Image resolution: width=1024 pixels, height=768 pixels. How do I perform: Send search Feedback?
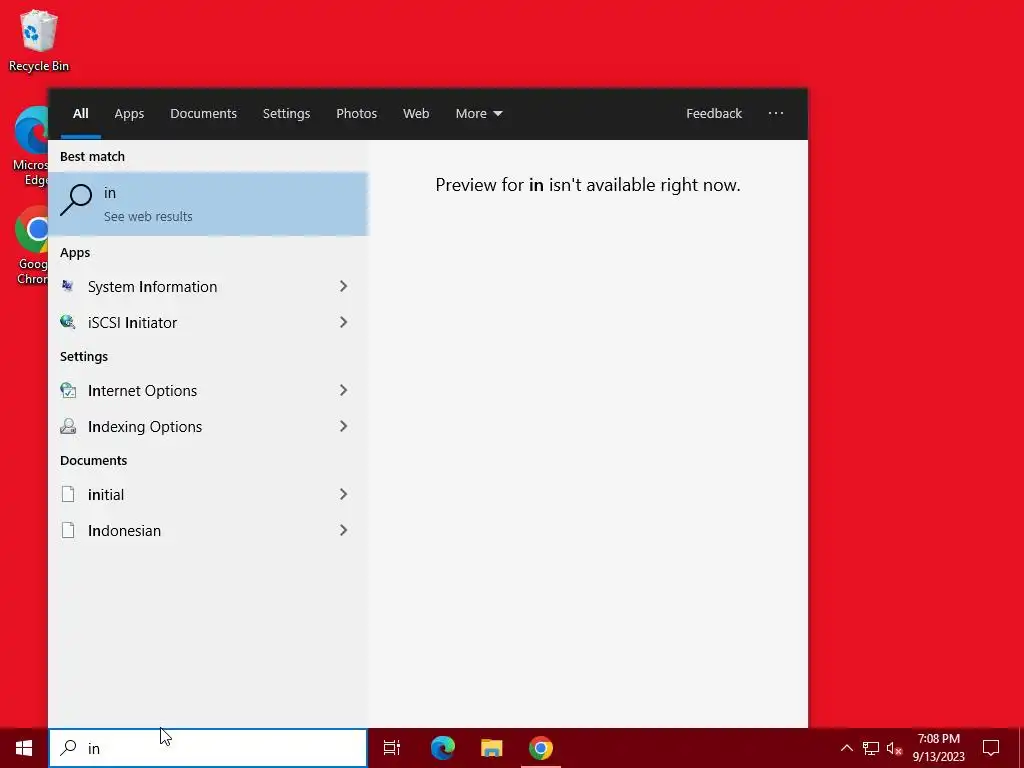point(714,113)
